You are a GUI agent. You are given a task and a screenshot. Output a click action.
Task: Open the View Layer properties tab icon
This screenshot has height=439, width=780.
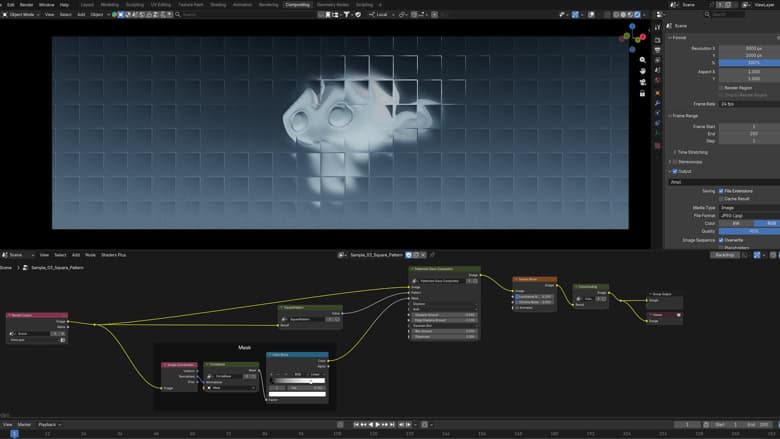point(658,60)
